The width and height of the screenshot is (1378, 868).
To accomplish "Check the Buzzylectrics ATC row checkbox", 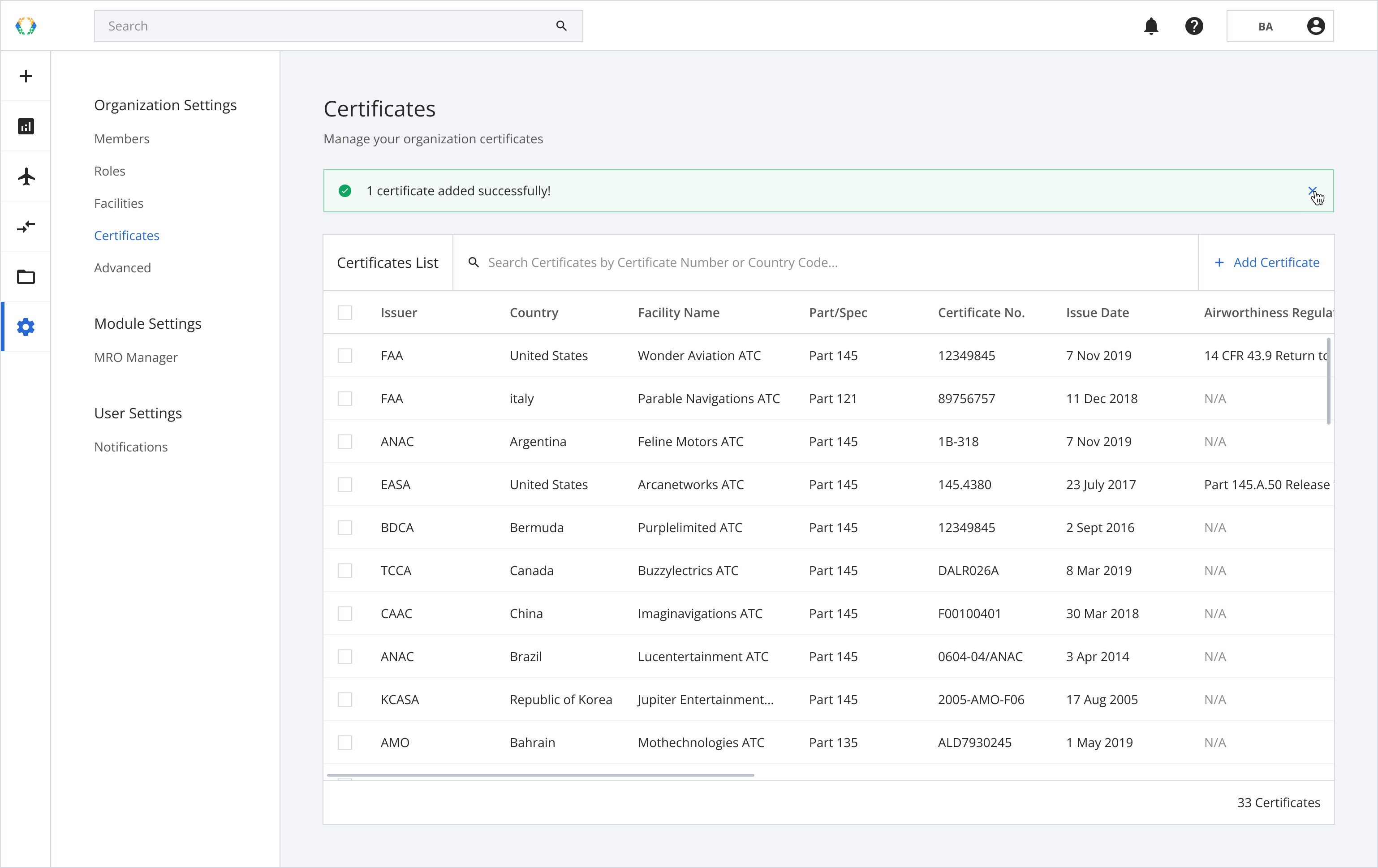I will [344, 571].
